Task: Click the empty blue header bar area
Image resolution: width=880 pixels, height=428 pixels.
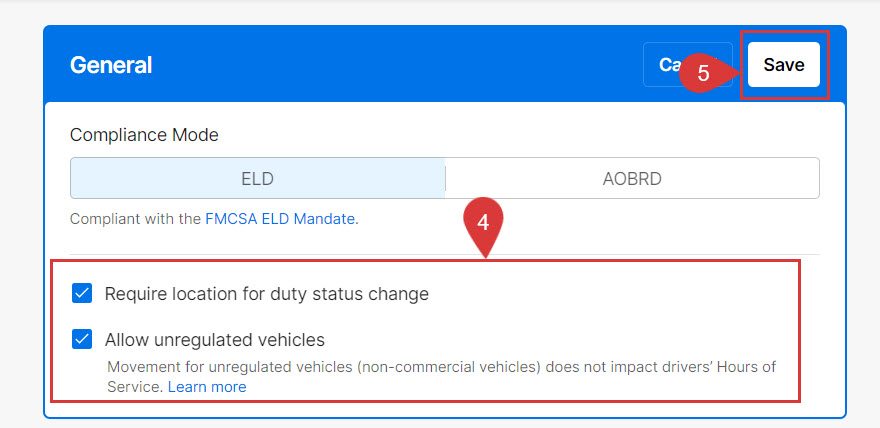Action: (400, 65)
